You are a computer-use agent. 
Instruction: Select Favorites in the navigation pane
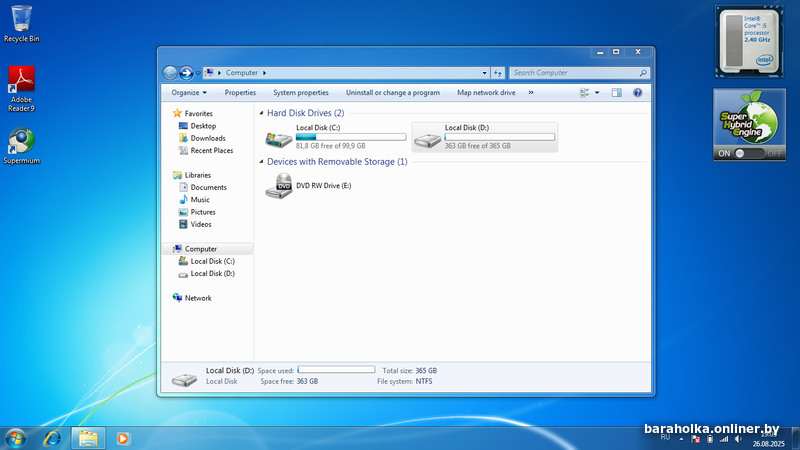tap(198, 113)
